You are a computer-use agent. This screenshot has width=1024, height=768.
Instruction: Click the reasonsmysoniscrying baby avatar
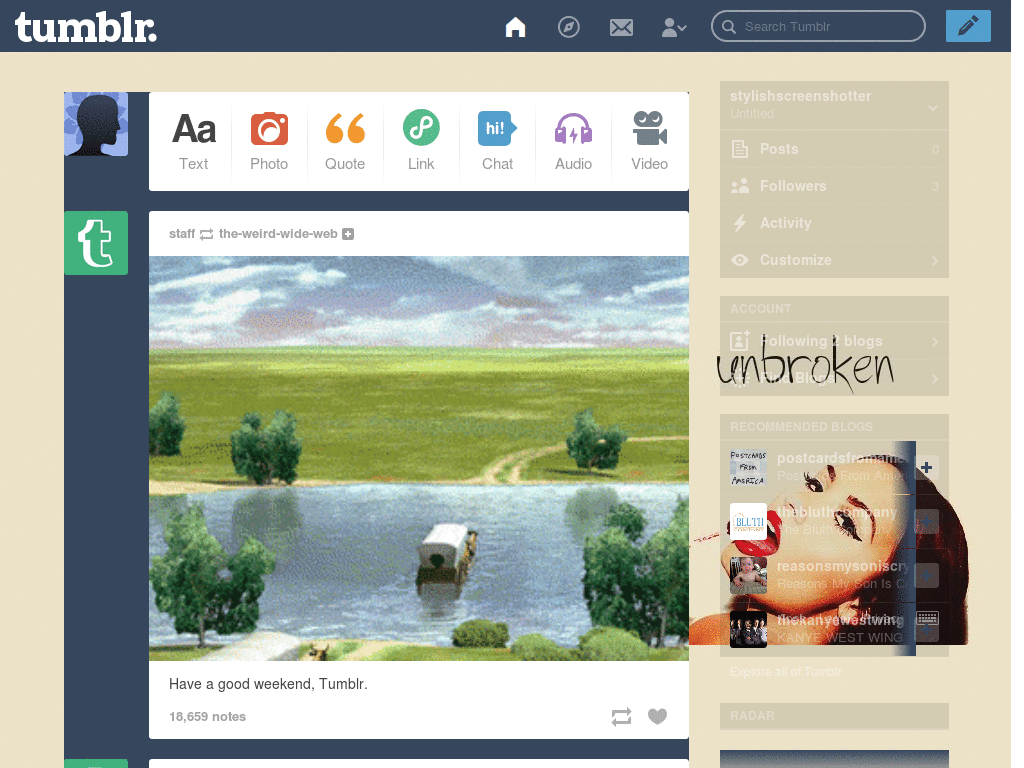coord(748,575)
